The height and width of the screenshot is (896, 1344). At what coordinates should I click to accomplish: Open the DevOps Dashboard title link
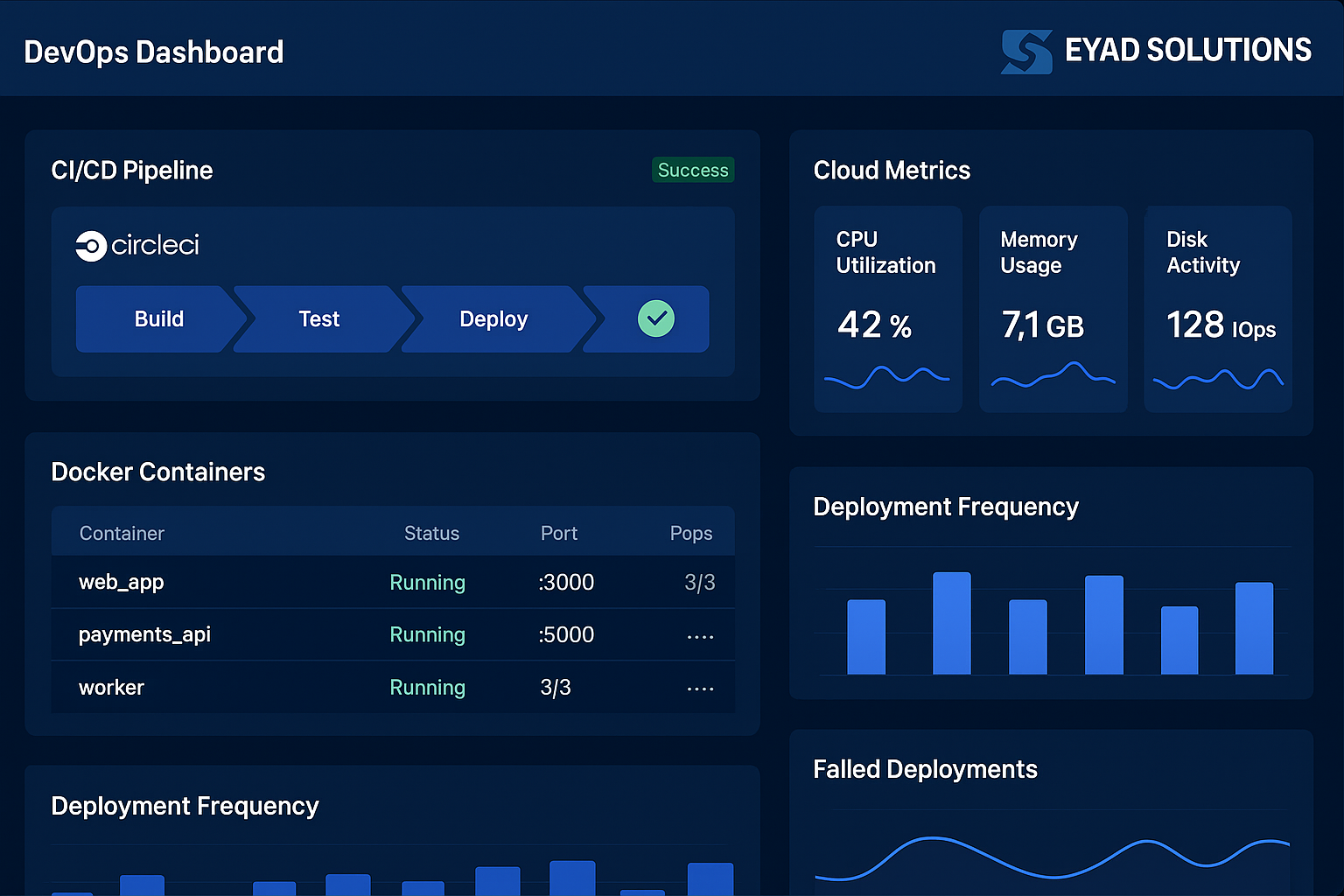point(154,52)
